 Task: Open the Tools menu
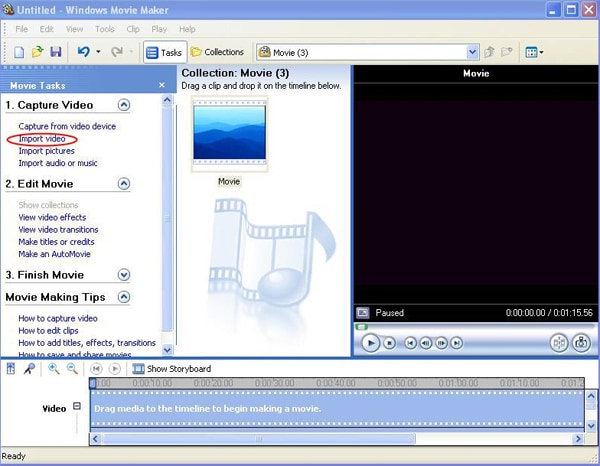(104, 29)
